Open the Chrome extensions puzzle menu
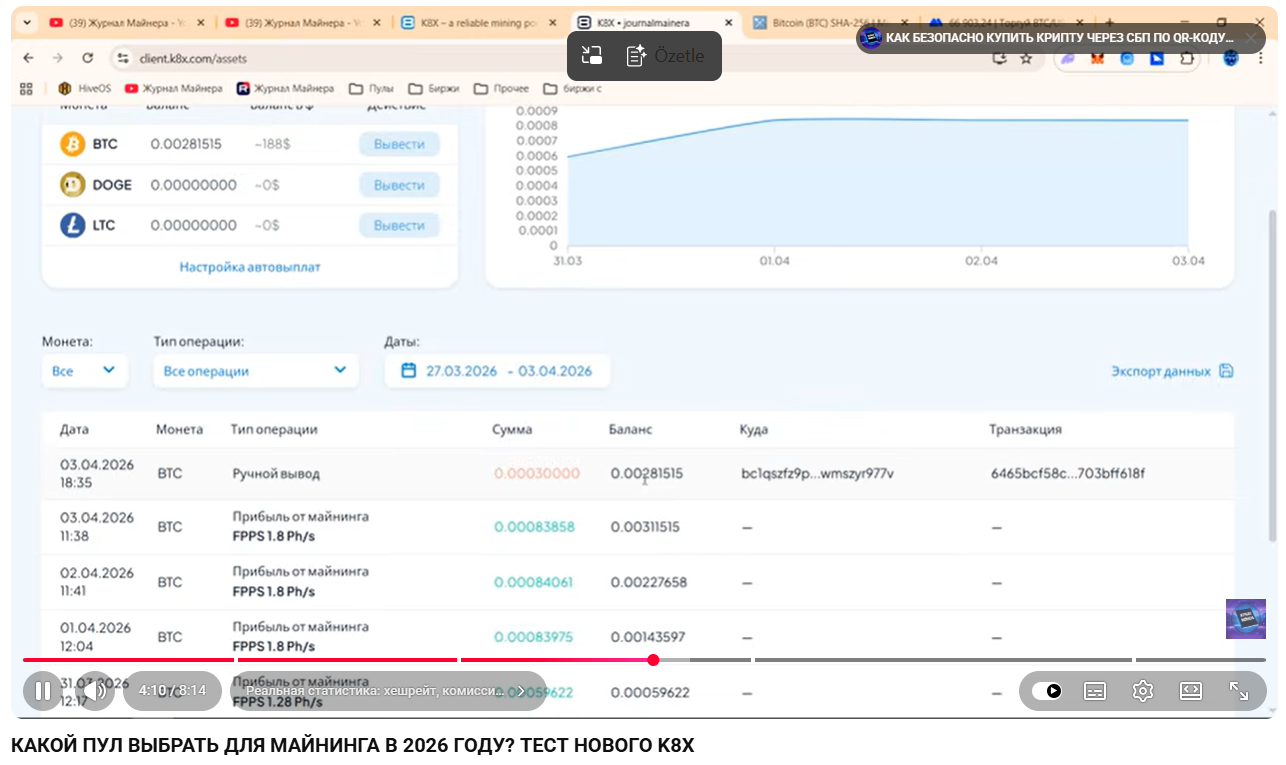1286x765 pixels. point(1187,59)
